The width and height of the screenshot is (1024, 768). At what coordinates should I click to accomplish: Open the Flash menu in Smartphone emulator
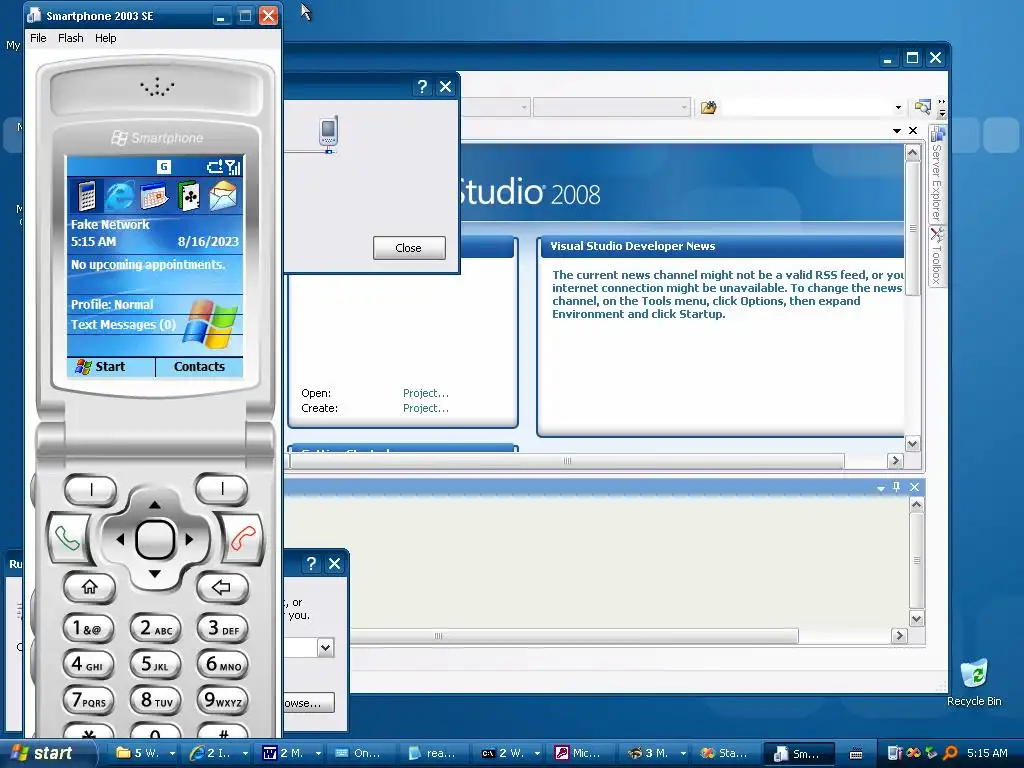click(71, 38)
